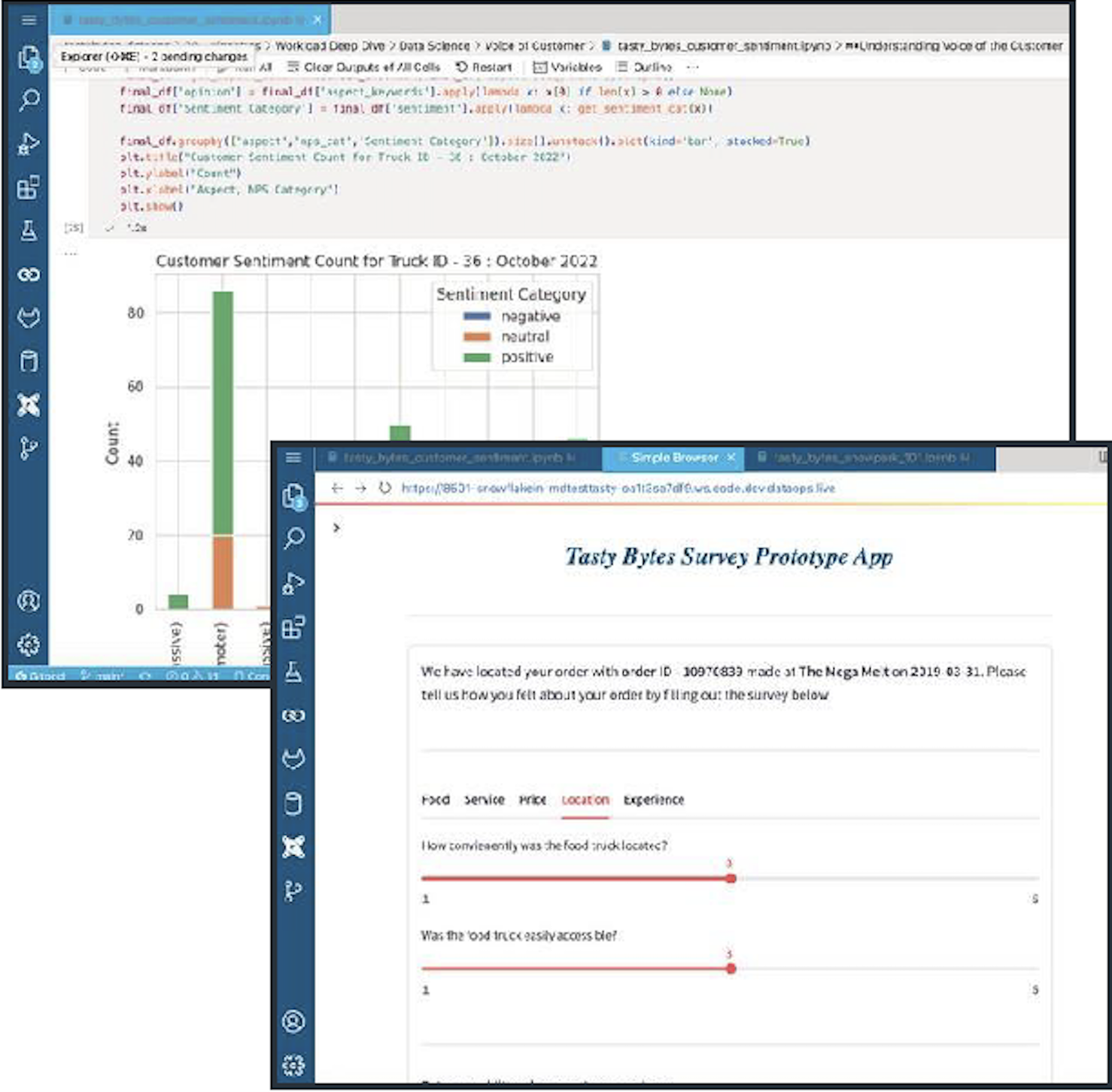The image size is (1112, 1092).
Task: Switch to Simple Browser tab
Action: pyautogui.click(x=673, y=457)
